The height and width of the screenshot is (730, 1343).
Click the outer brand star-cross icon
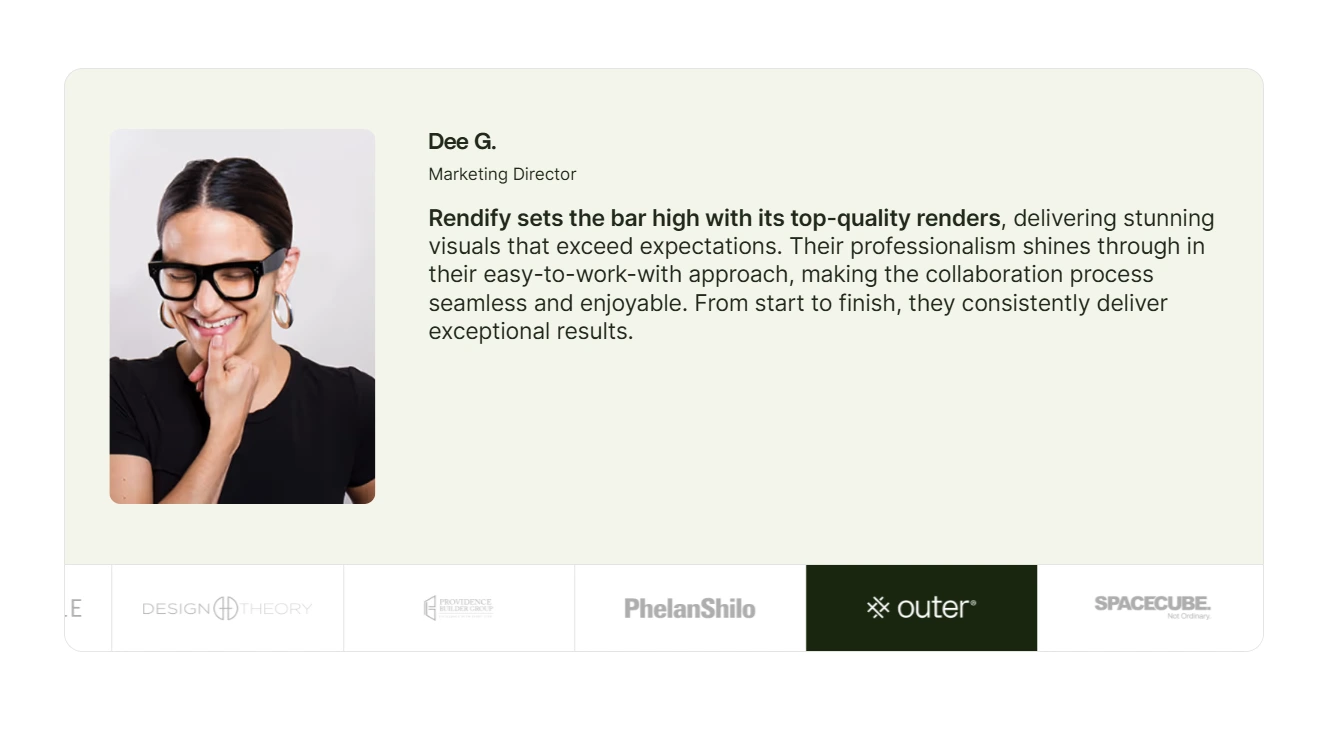(878, 608)
